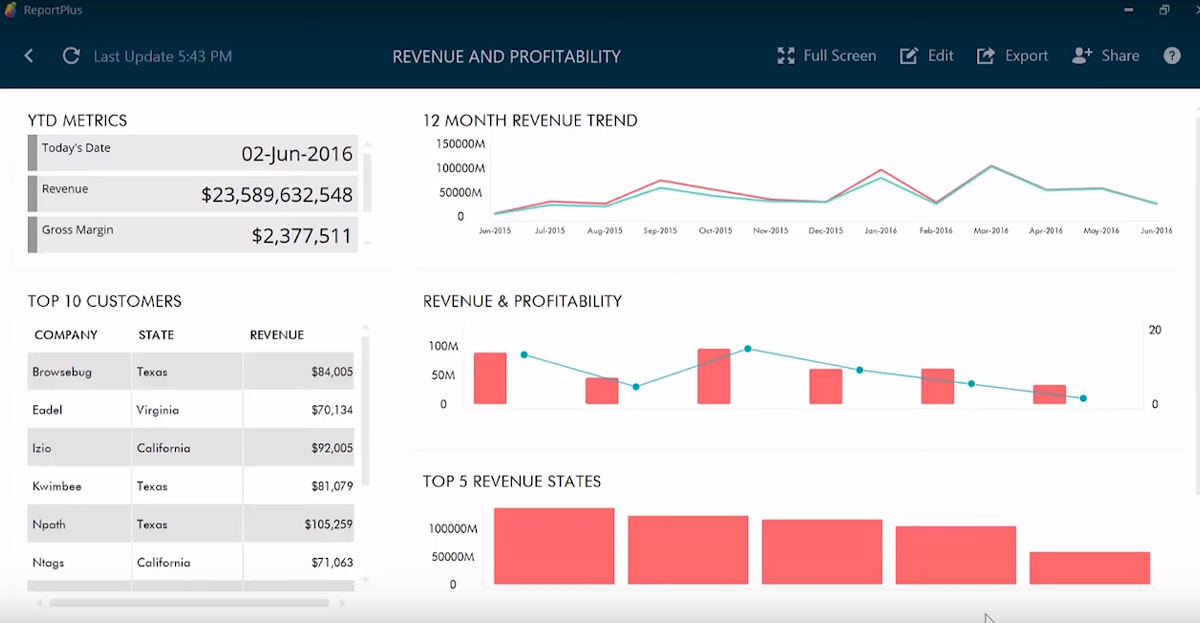This screenshot has height=623, width=1200.
Task: Click scroll-down arrow in YTD Metrics panel
Action: [x=367, y=243]
